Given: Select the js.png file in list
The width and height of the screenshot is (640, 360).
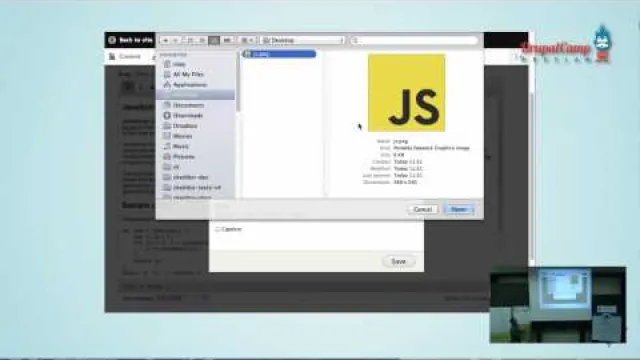Looking at the screenshot, I should [280, 54].
